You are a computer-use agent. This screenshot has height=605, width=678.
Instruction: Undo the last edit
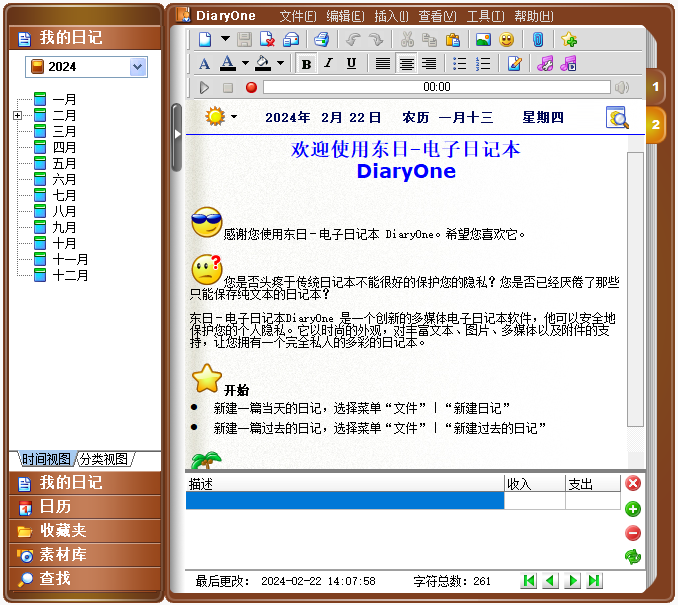[x=353, y=39]
